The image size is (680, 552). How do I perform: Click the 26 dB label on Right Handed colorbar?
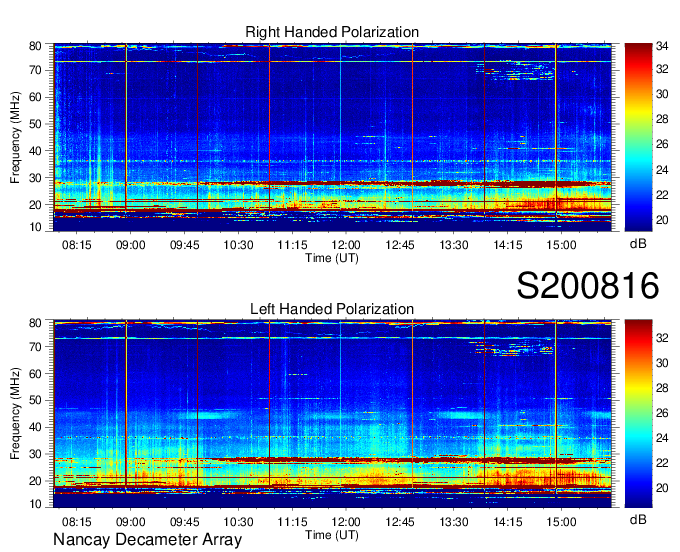point(662,144)
